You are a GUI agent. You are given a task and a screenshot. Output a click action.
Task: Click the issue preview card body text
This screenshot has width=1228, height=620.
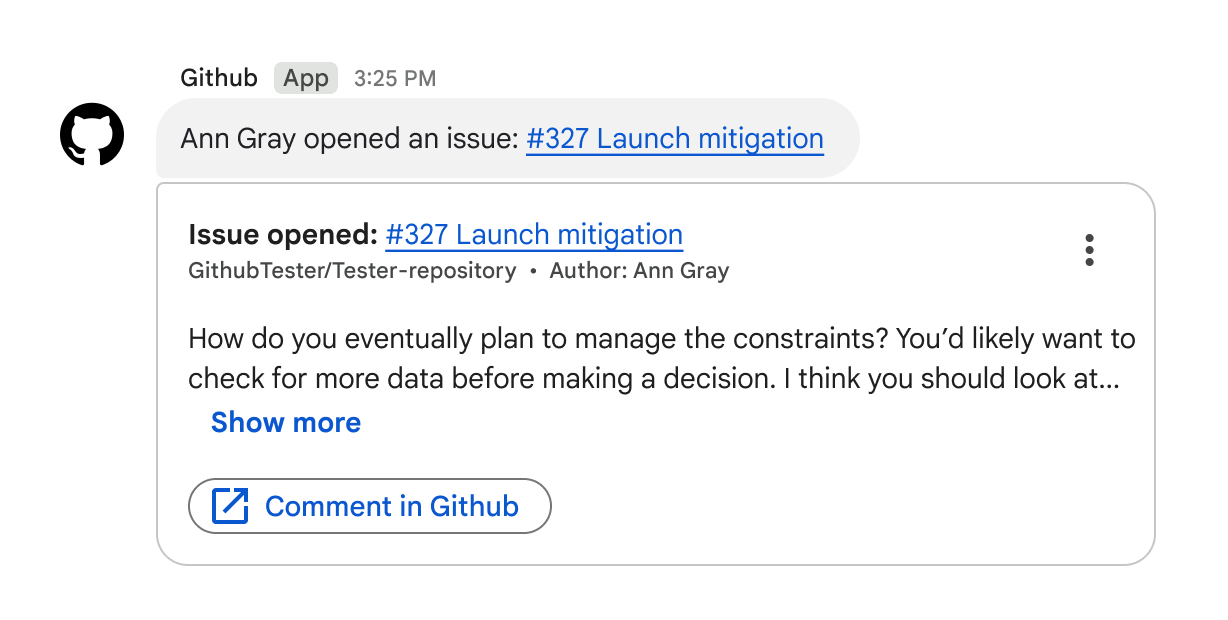click(x=660, y=358)
